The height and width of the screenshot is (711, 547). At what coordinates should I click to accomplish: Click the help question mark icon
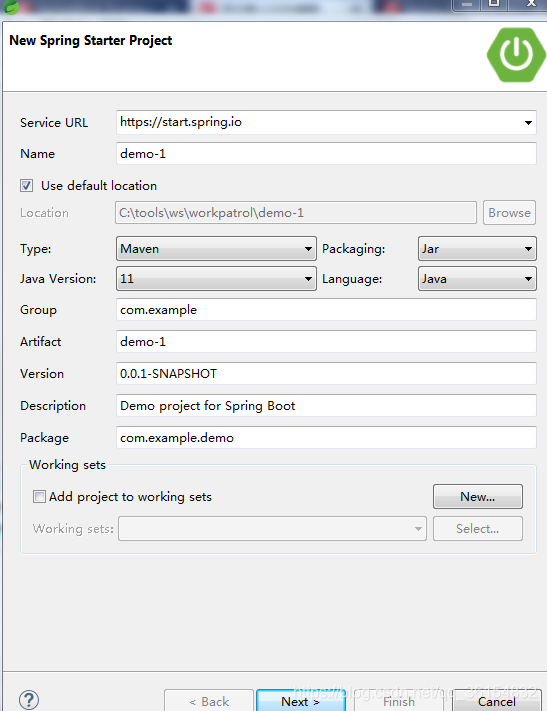pyautogui.click(x=29, y=700)
